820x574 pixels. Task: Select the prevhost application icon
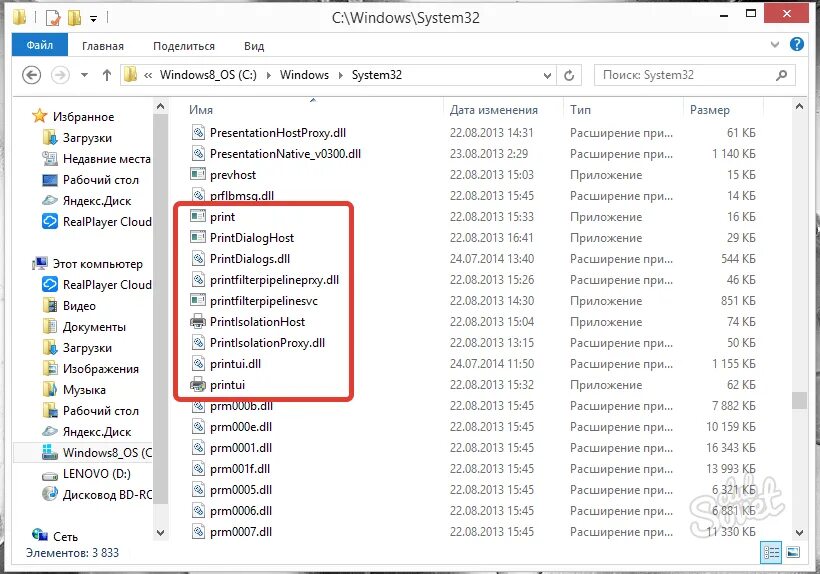[198, 175]
